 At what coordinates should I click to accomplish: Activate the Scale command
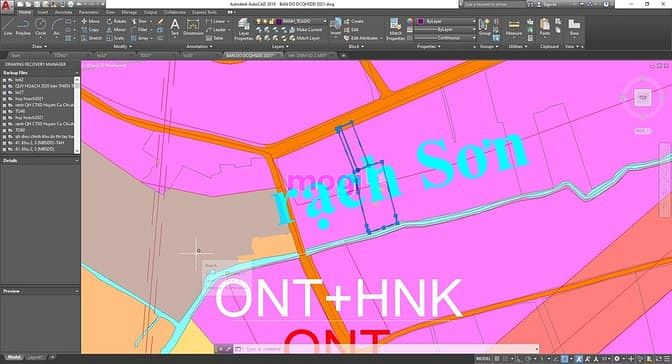(x=115, y=38)
